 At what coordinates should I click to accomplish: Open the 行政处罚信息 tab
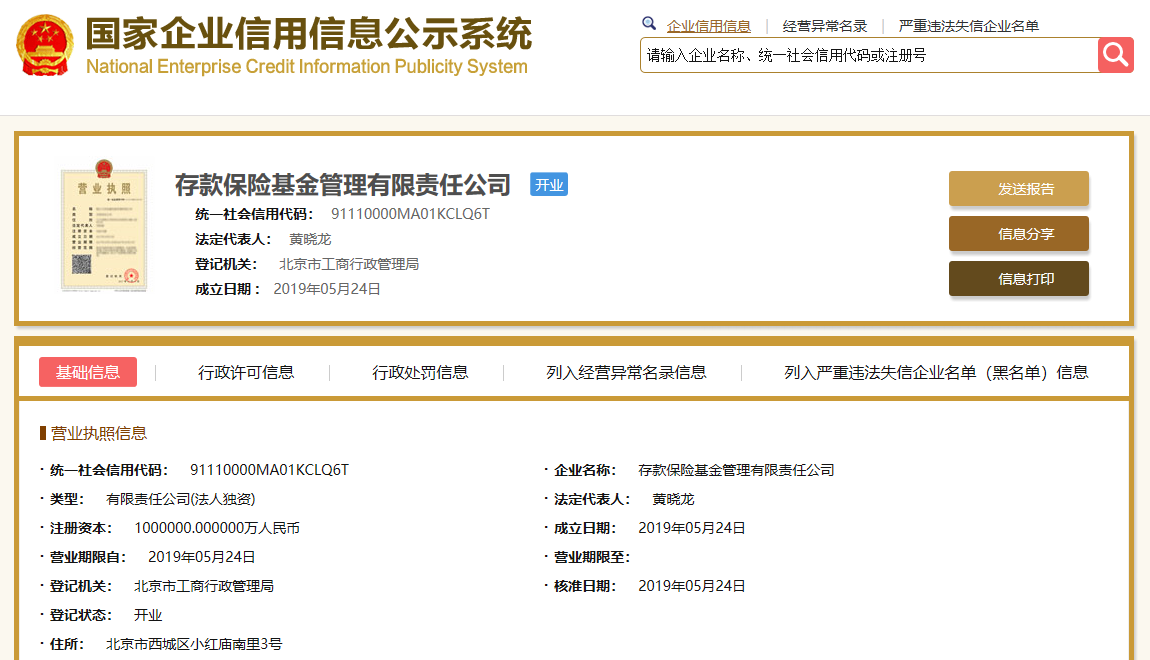point(420,373)
